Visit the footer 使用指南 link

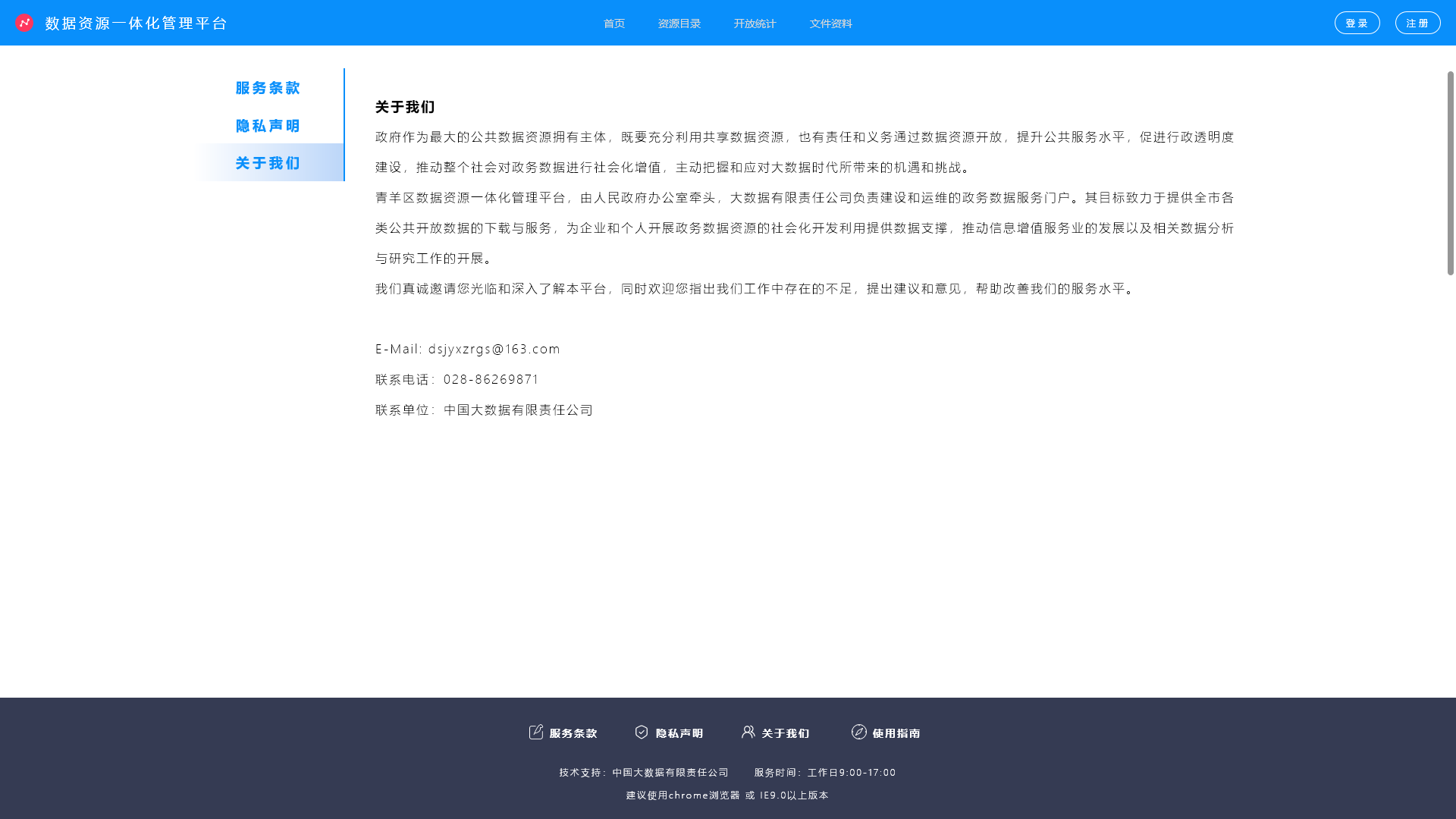coord(896,733)
